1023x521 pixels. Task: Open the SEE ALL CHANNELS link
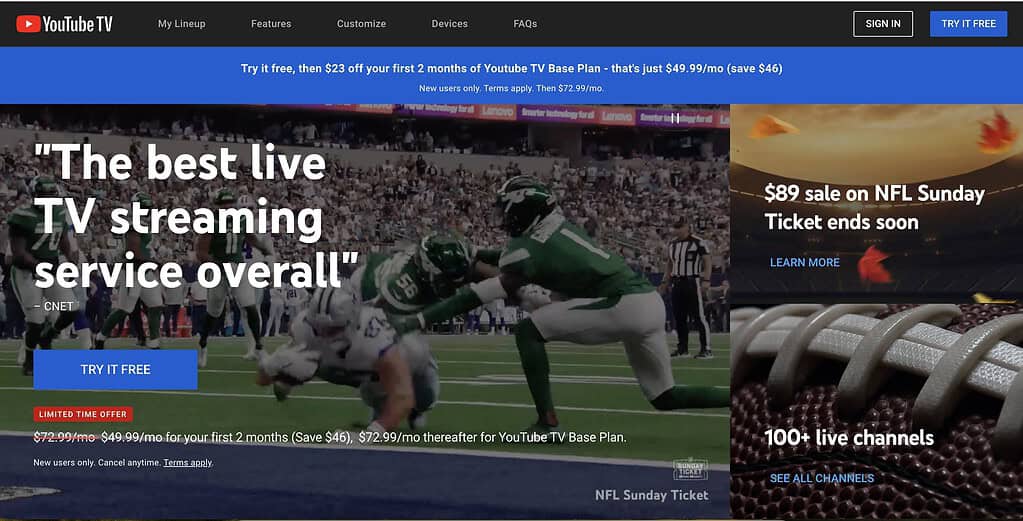(x=821, y=478)
